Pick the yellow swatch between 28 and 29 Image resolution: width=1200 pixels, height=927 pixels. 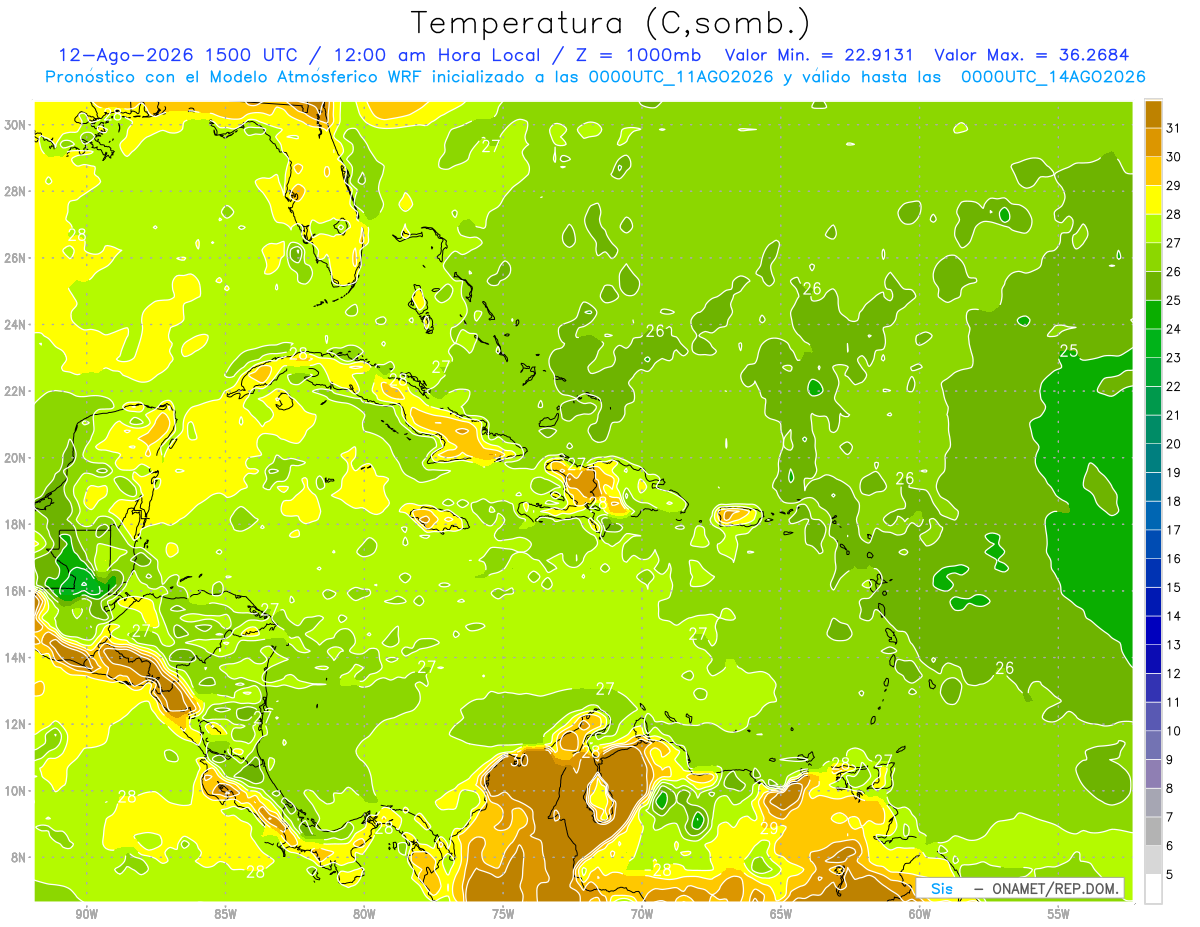(x=1153, y=200)
